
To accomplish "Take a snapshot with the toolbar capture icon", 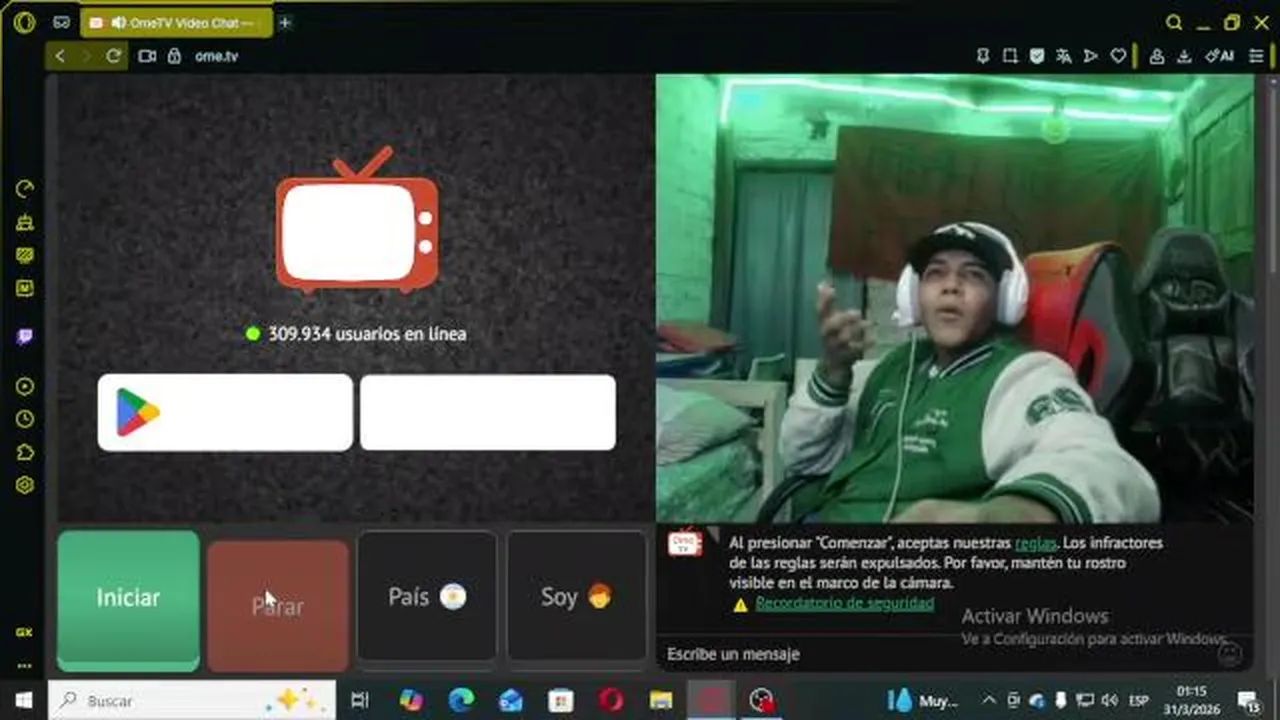I will point(1010,56).
